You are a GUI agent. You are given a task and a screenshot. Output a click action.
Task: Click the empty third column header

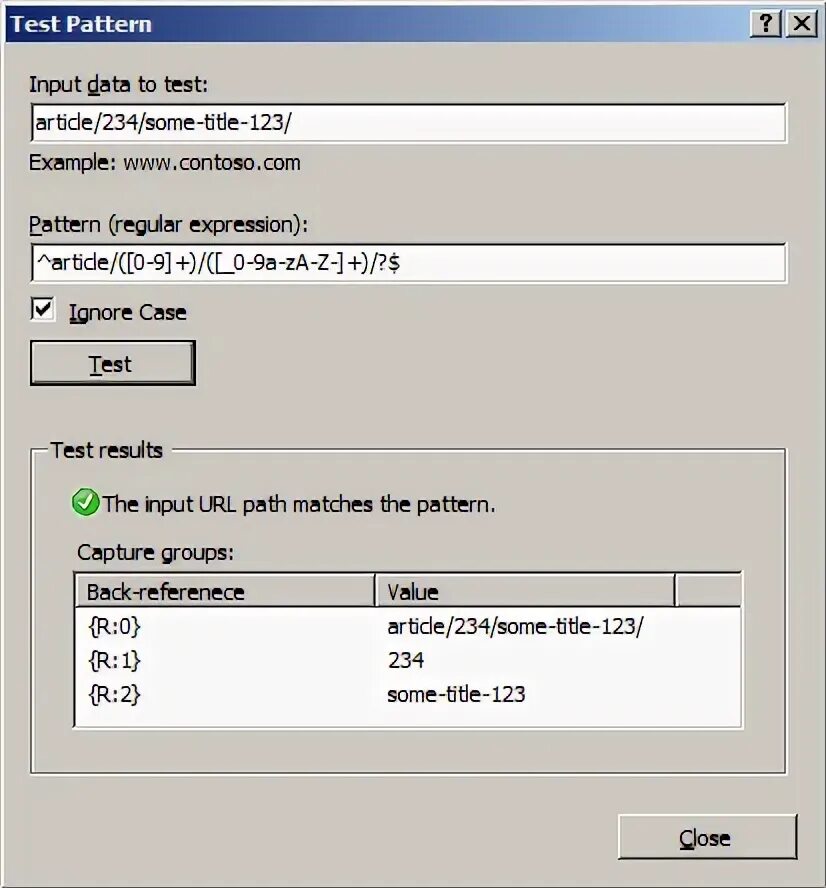click(x=708, y=591)
